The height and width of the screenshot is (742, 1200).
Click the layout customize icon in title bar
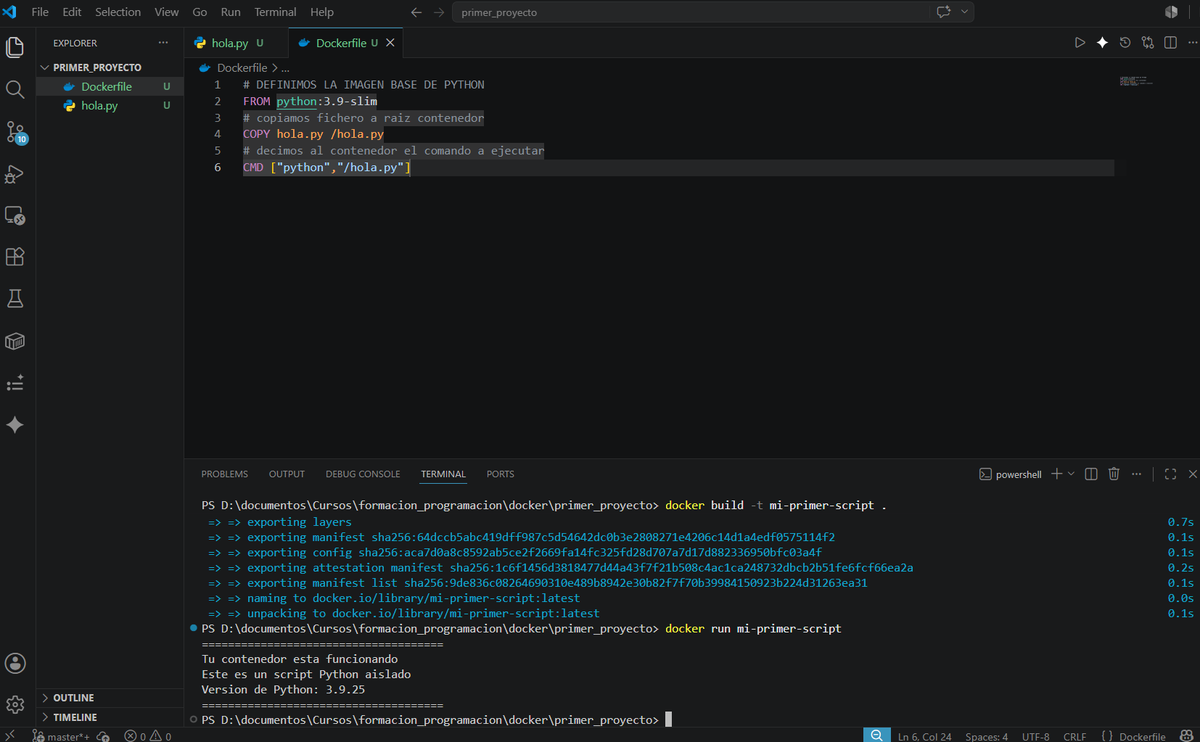click(x=1171, y=12)
